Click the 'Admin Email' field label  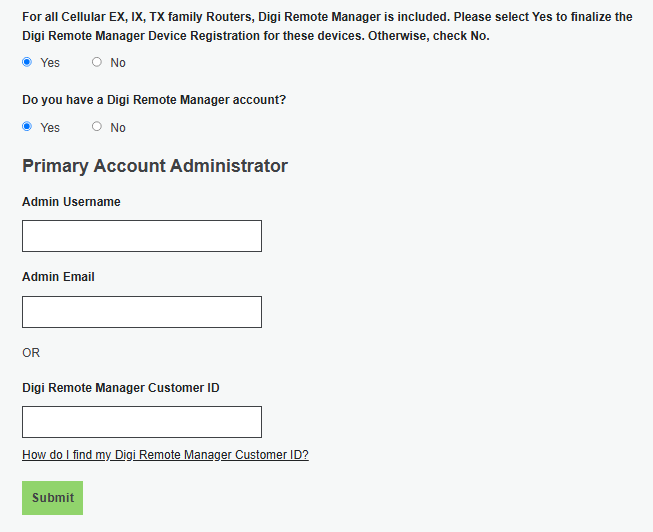(58, 277)
